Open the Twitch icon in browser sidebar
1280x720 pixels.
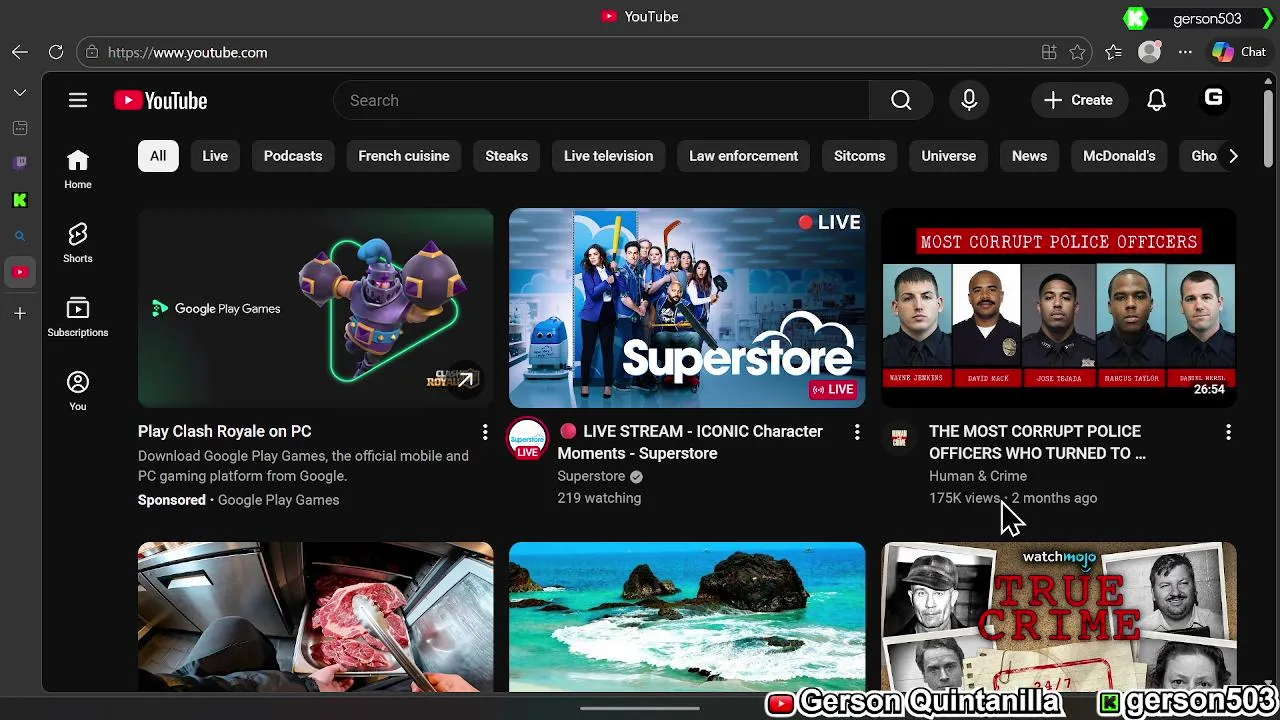tap(20, 163)
